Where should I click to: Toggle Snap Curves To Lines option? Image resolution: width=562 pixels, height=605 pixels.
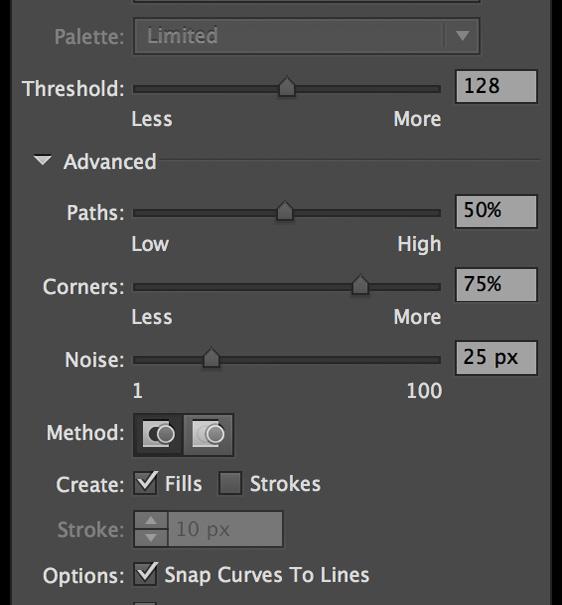pyautogui.click(x=145, y=574)
